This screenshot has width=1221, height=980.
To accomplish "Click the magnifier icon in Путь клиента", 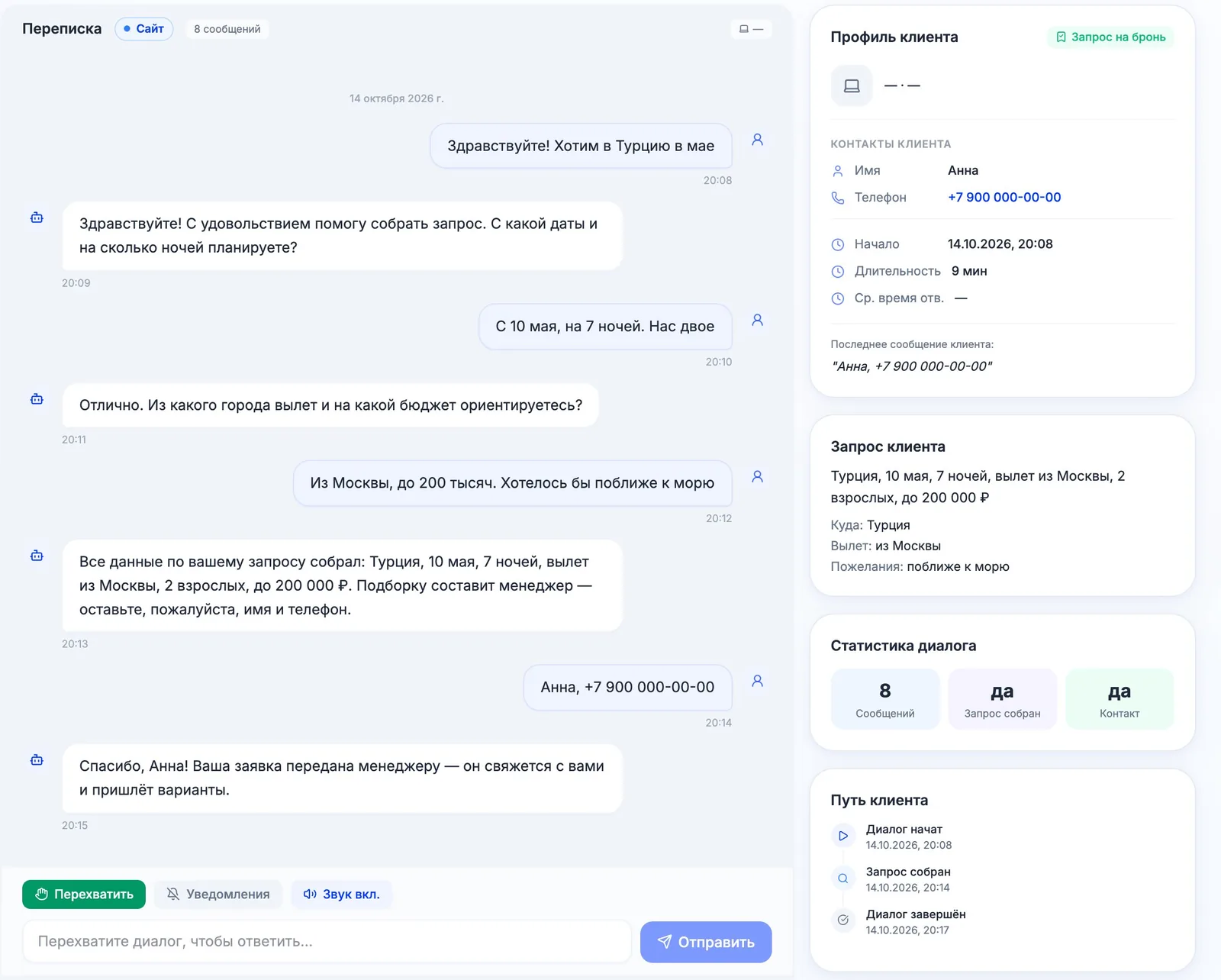I will (x=843, y=878).
